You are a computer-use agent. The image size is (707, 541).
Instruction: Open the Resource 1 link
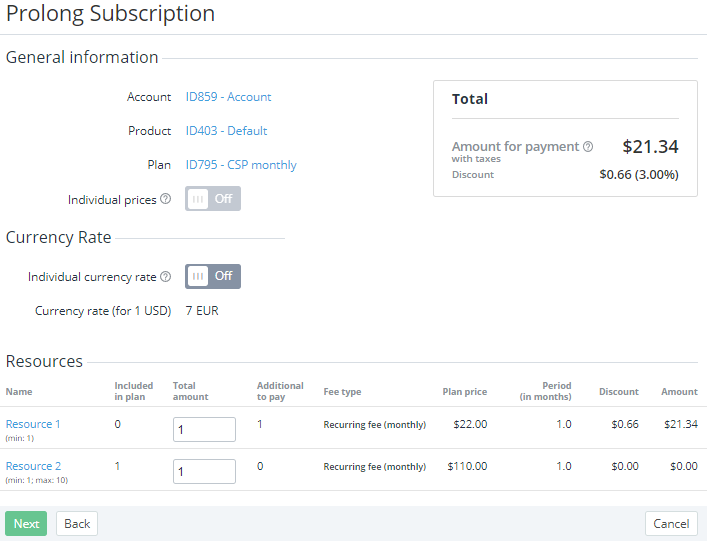pyautogui.click(x=33, y=424)
